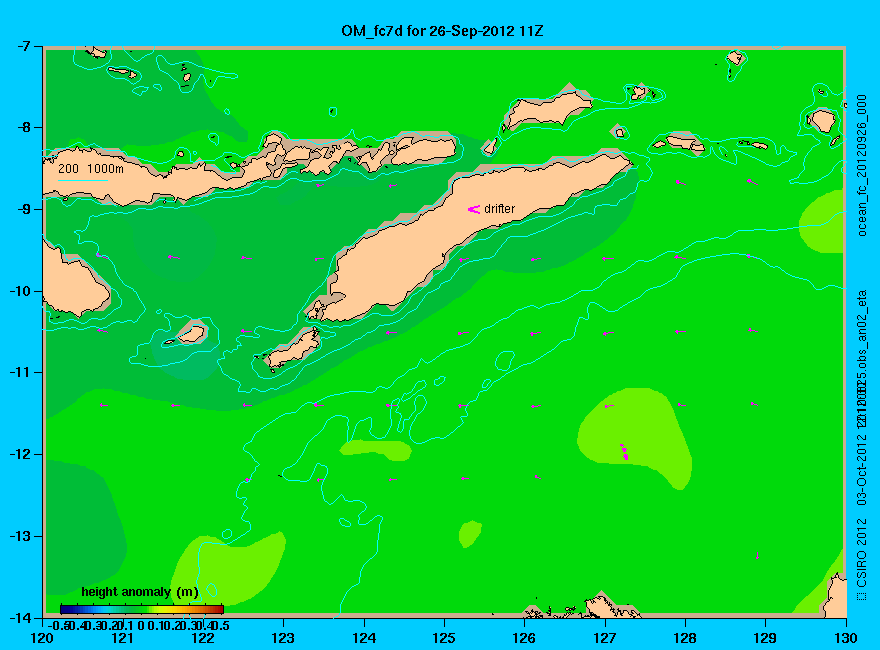Click latitude axis label '-9'
This screenshot has width=880, height=650.
tap(22, 209)
